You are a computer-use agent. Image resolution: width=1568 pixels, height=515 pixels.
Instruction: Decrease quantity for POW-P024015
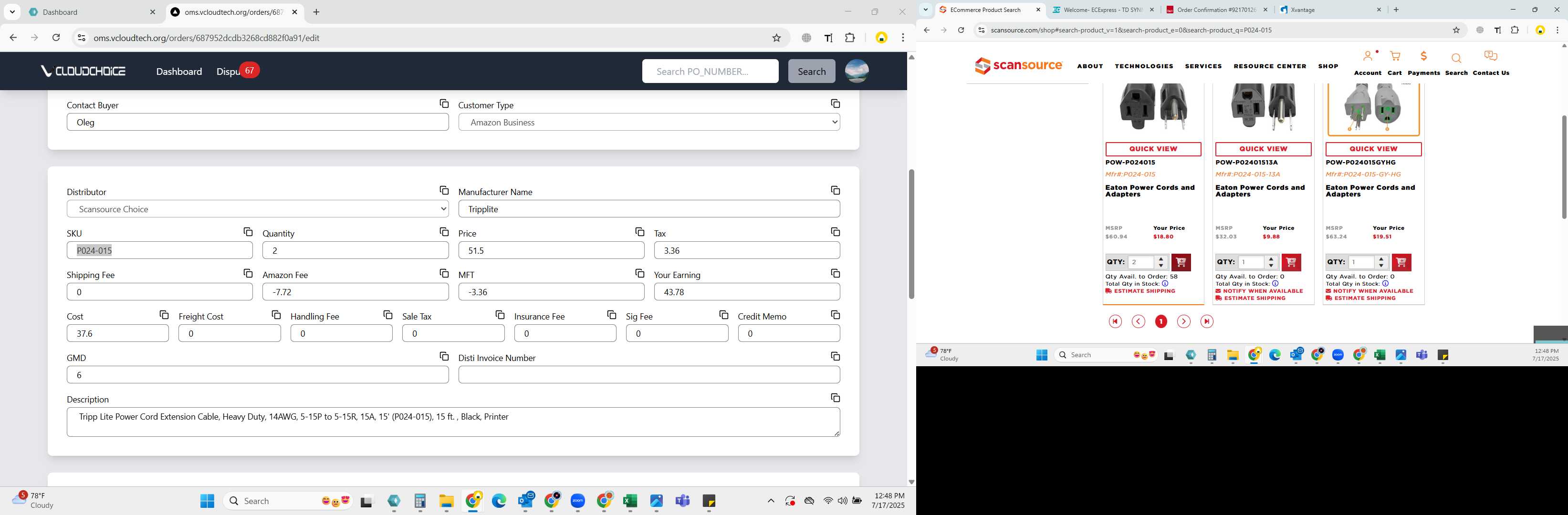[1161, 266]
